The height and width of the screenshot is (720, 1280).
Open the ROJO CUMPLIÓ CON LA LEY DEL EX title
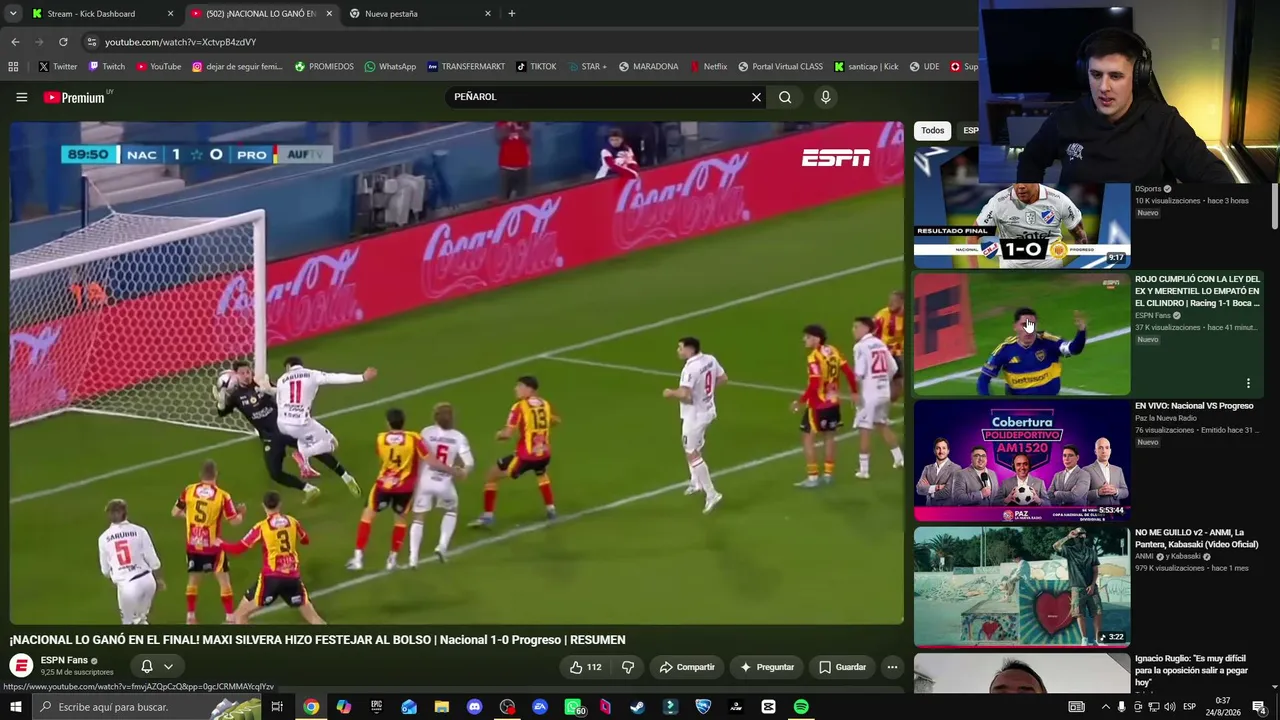[x=1197, y=291]
